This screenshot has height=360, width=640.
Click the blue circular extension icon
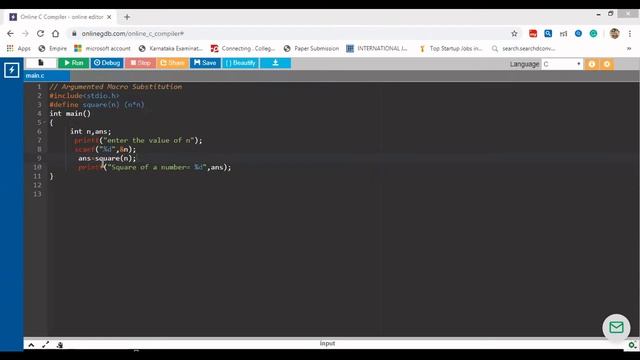click(x=578, y=33)
